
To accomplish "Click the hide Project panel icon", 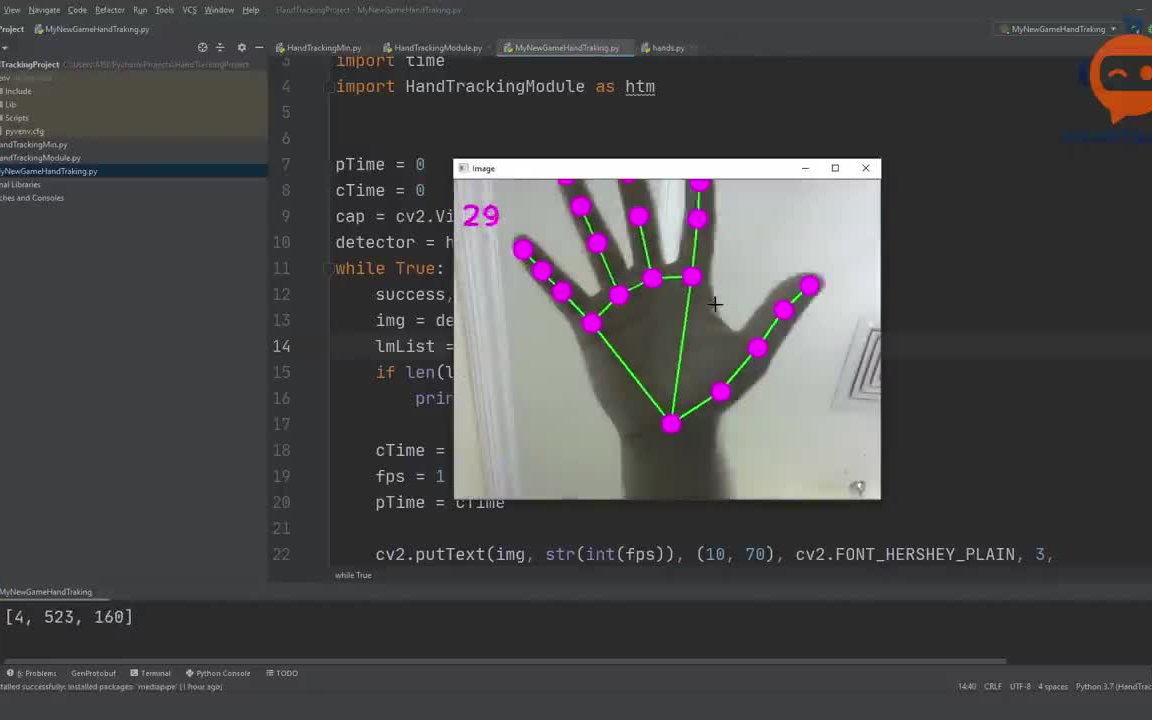I will point(258,47).
